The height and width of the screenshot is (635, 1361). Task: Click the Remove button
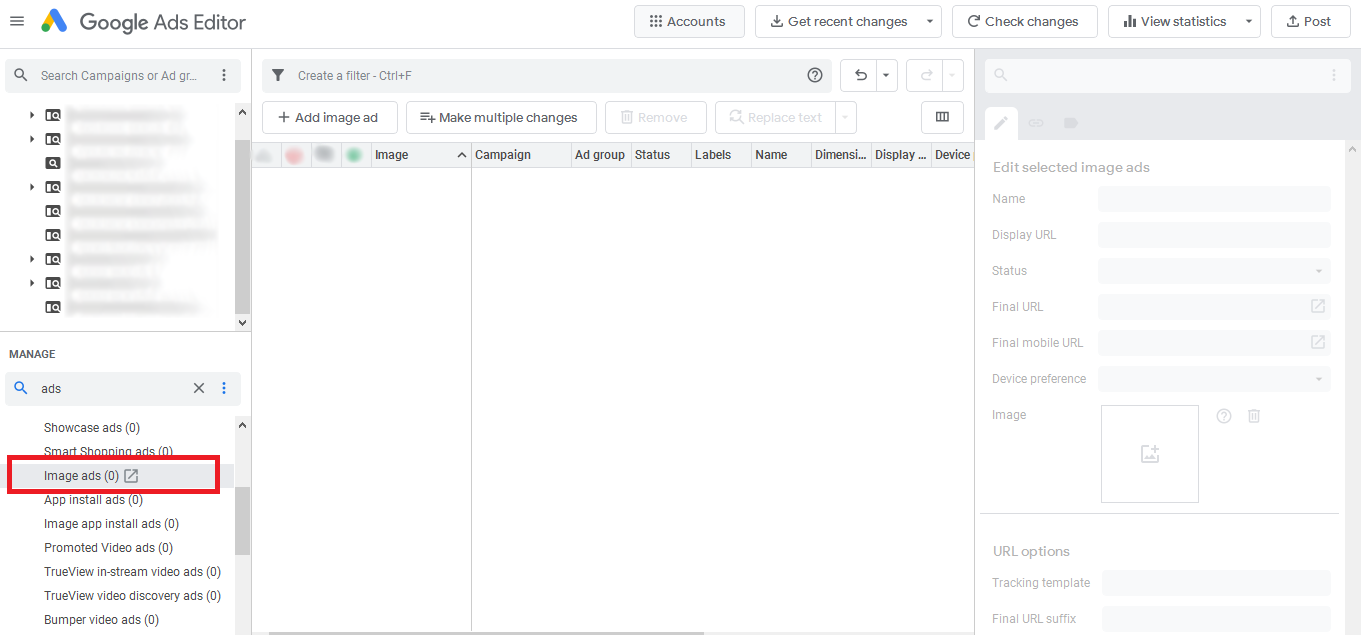tap(655, 117)
